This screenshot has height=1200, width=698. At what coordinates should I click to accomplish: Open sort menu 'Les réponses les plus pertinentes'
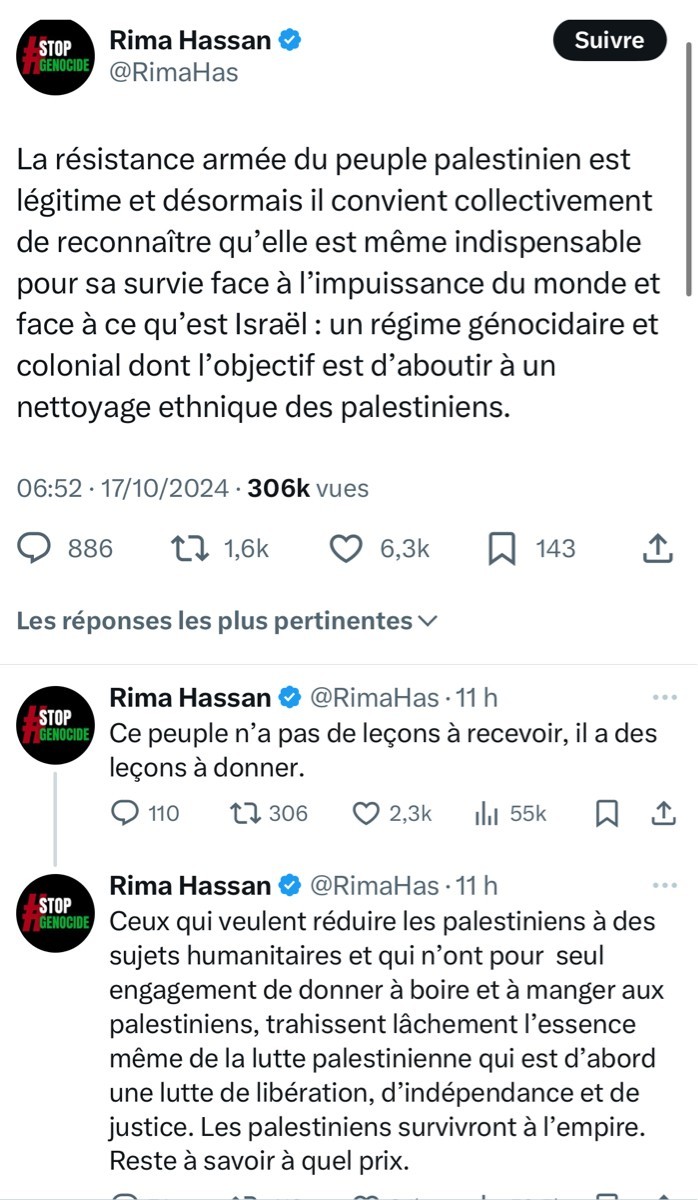point(227,621)
